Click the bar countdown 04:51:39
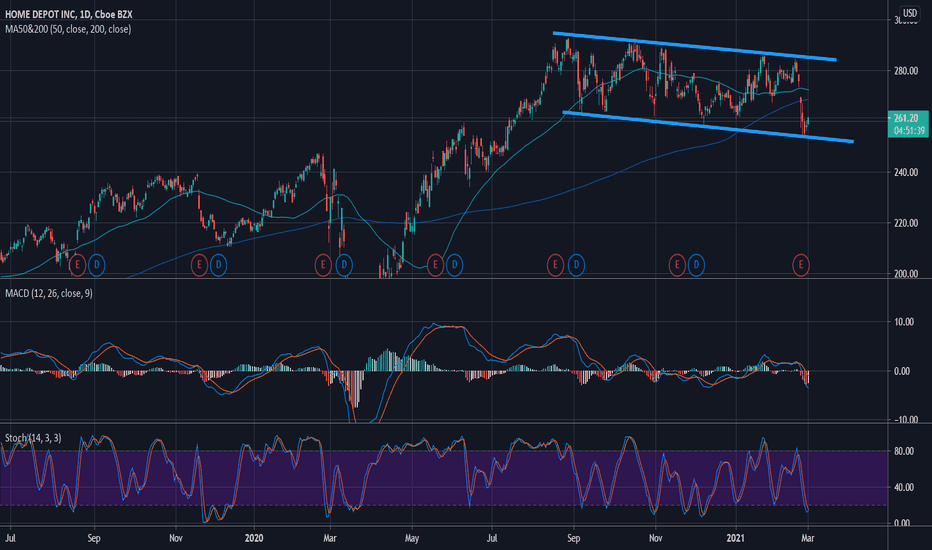The width and height of the screenshot is (932, 550). [909, 131]
